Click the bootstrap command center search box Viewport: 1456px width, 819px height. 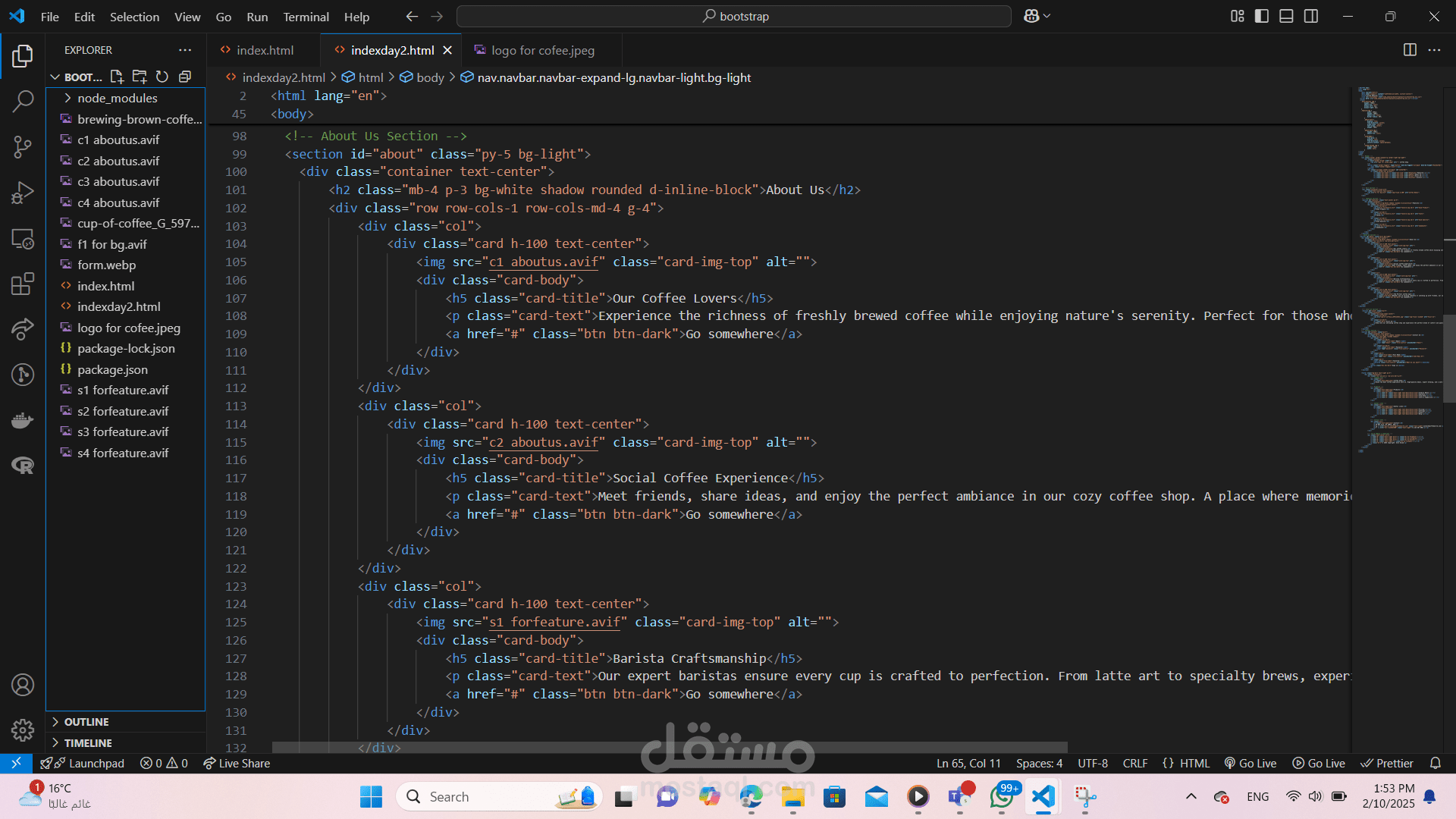[x=733, y=16]
